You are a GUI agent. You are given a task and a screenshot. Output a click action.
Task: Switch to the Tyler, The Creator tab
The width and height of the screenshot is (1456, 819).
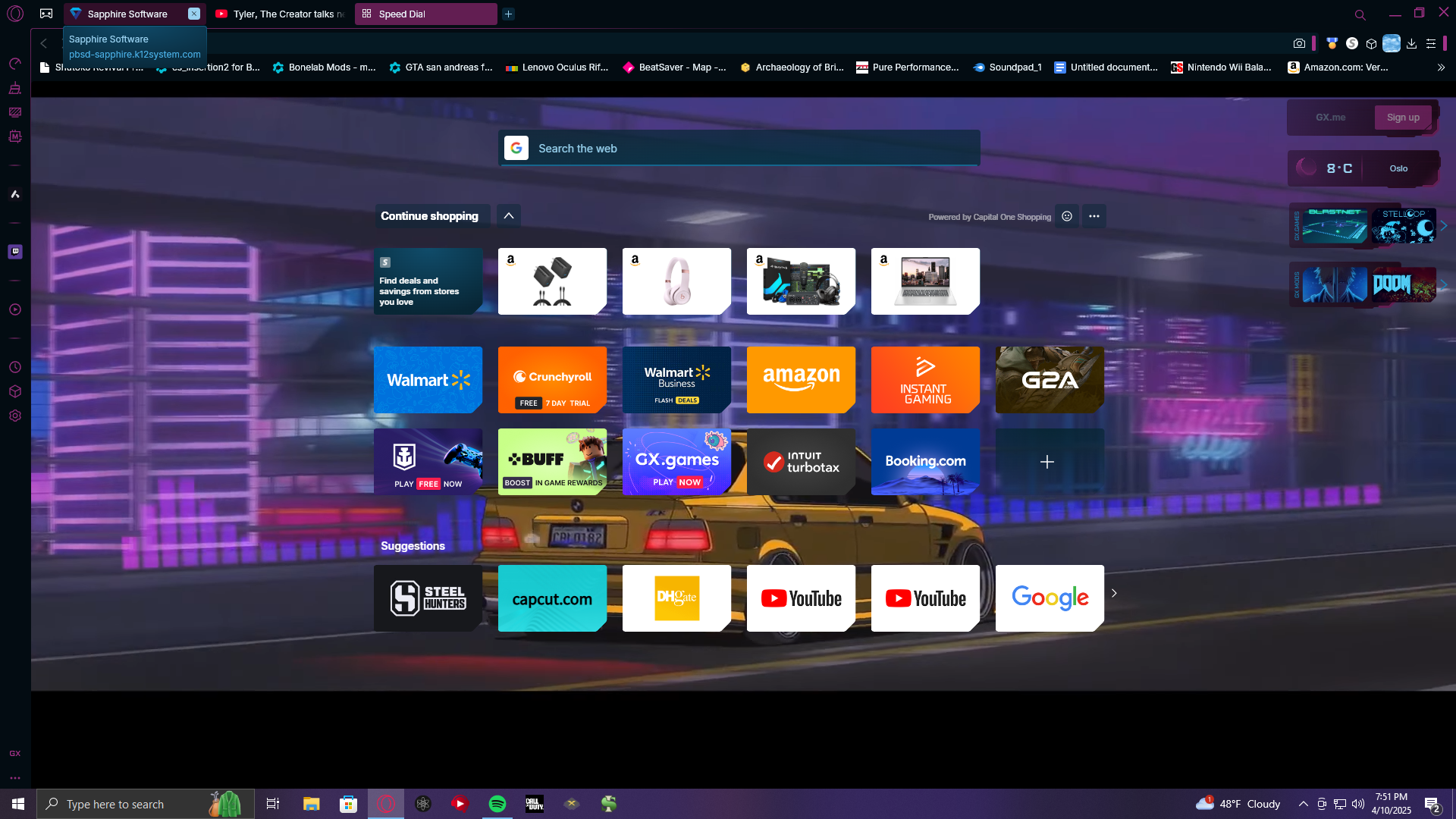(281, 14)
